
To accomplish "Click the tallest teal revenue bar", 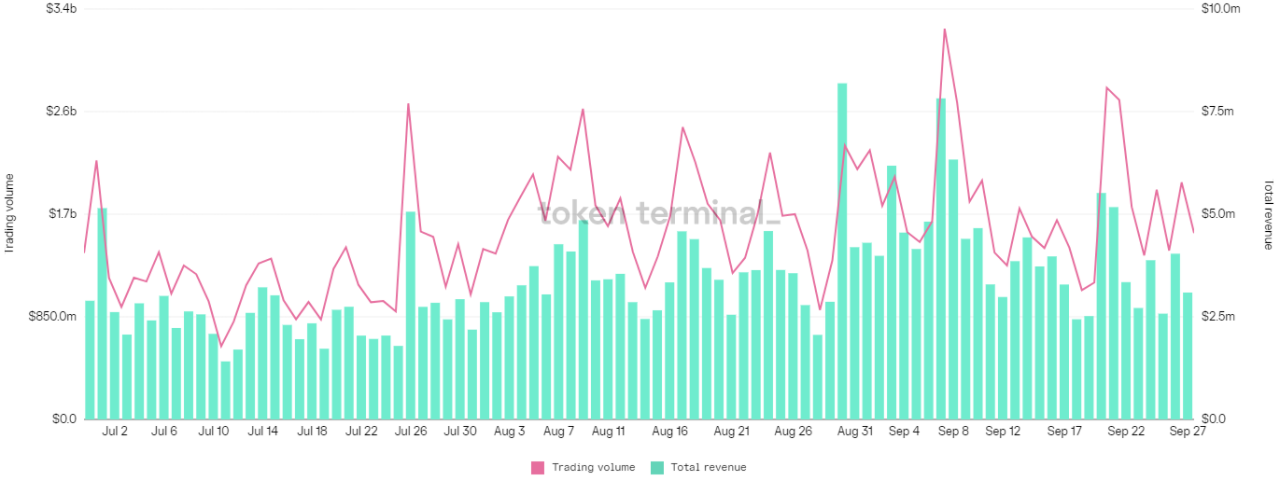I will coord(843,250).
